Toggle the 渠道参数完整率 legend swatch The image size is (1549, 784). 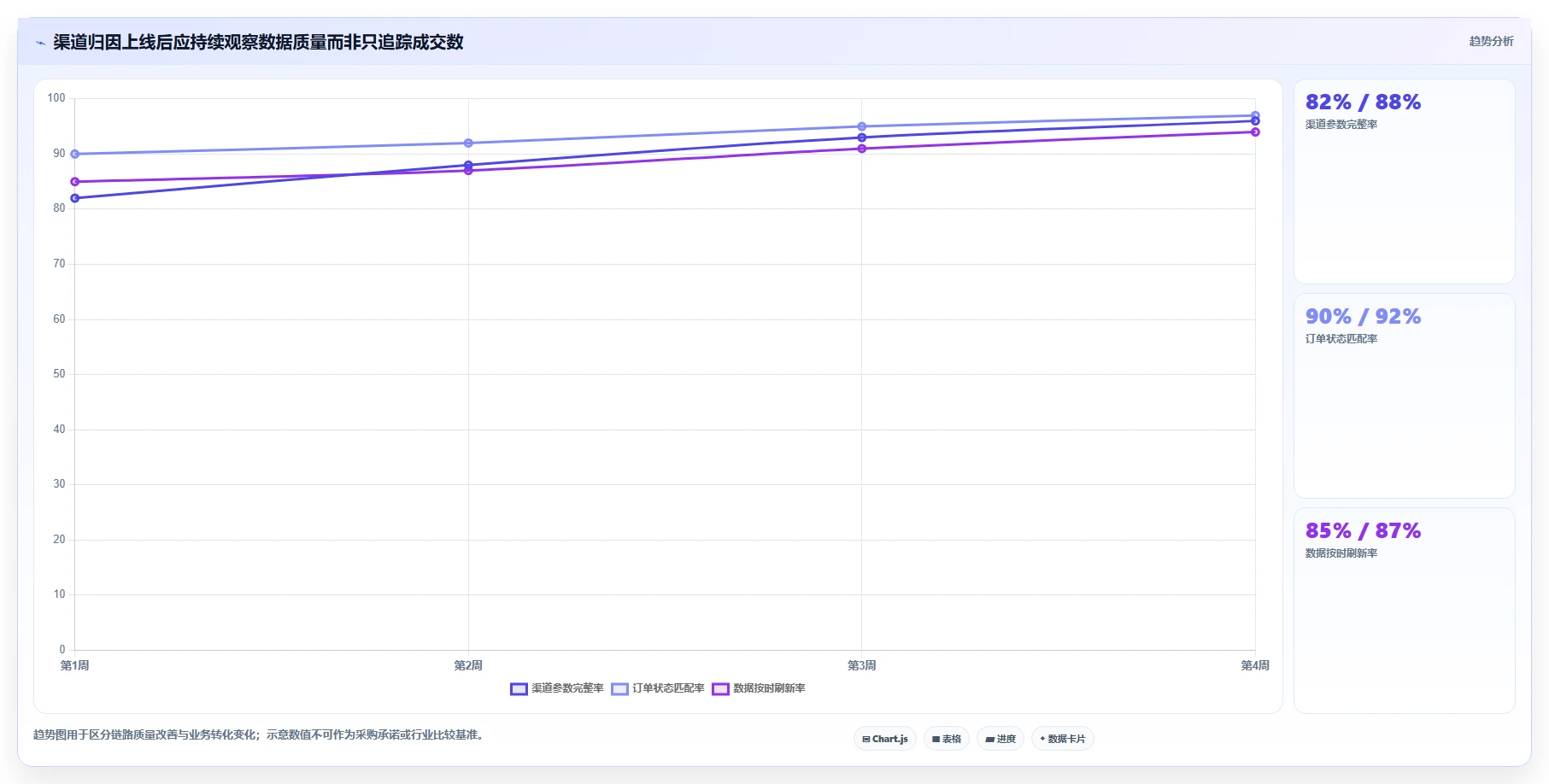(x=519, y=688)
